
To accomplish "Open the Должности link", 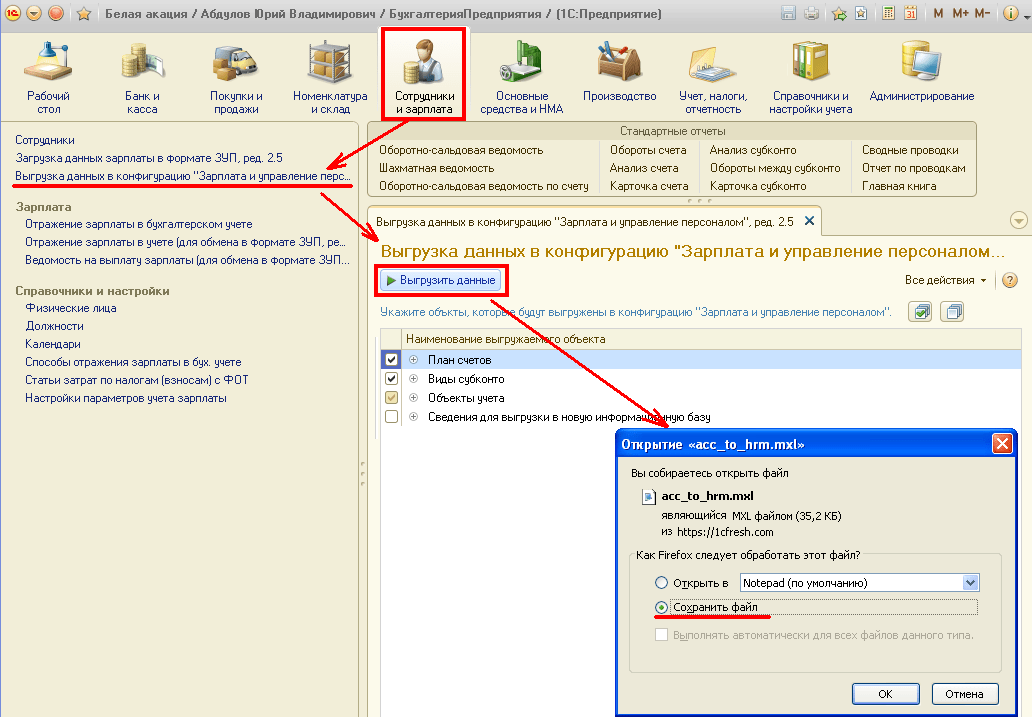I will (x=55, y=326).
